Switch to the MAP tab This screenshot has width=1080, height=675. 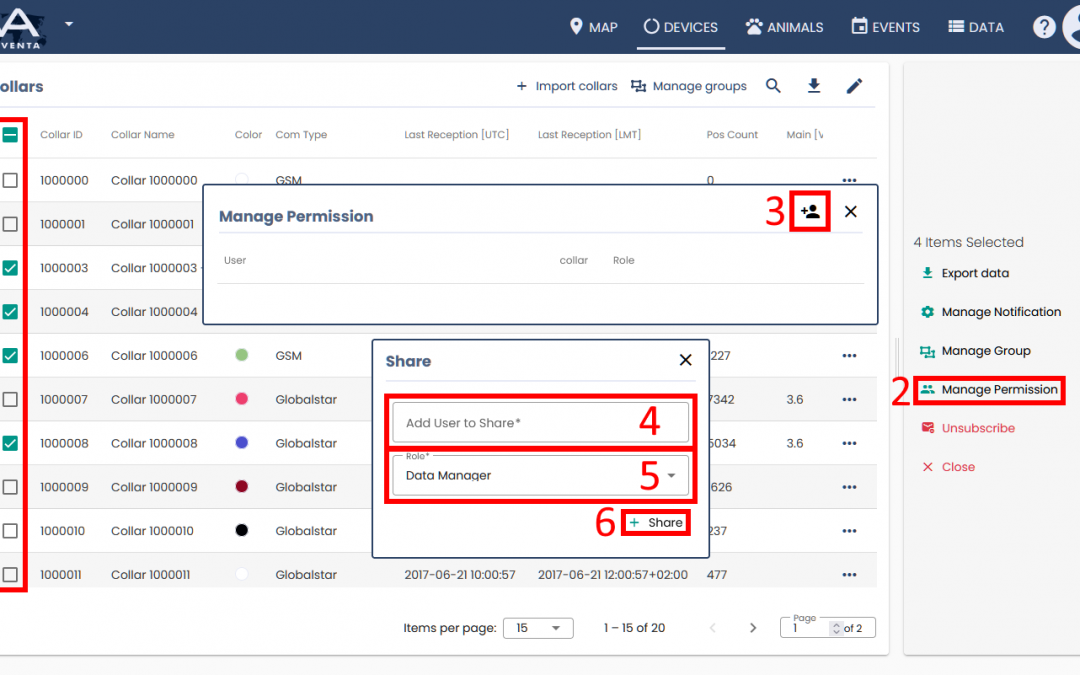pos(593,27)
